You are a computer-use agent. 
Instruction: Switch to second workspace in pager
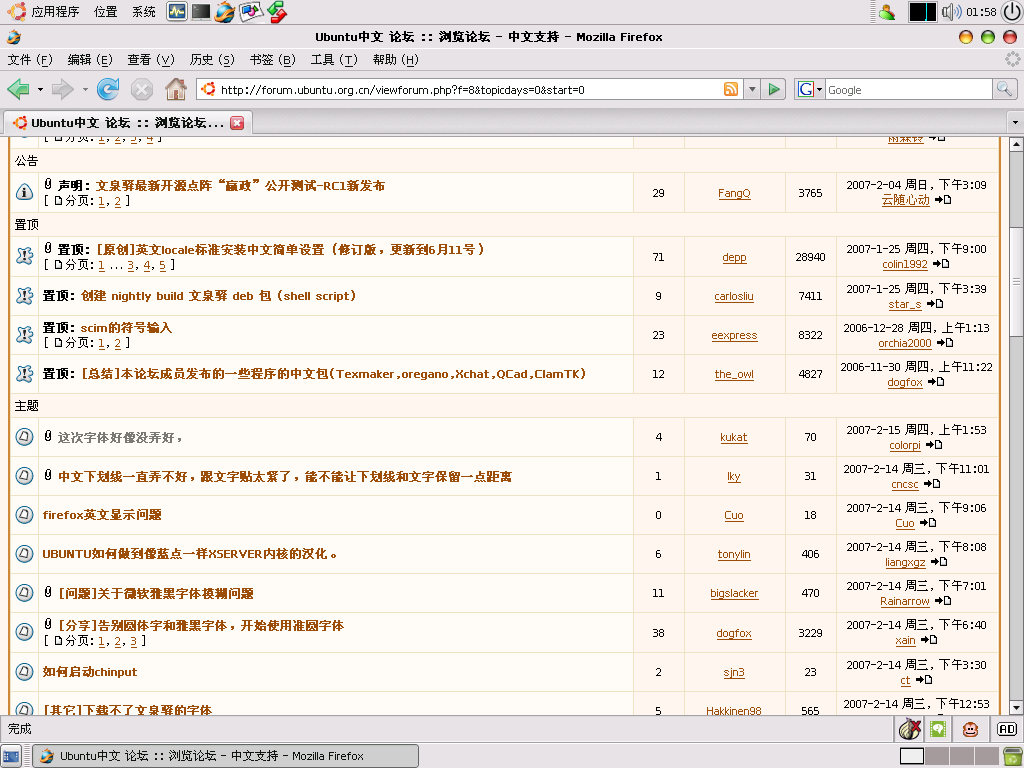937,756
